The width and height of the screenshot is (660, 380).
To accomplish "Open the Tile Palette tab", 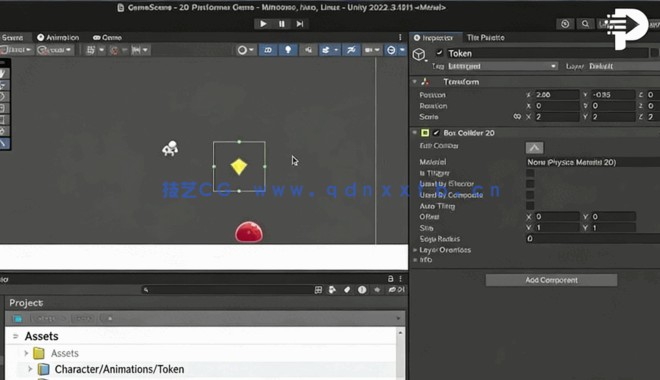I will pyautogui.click(x=485, y=37).
